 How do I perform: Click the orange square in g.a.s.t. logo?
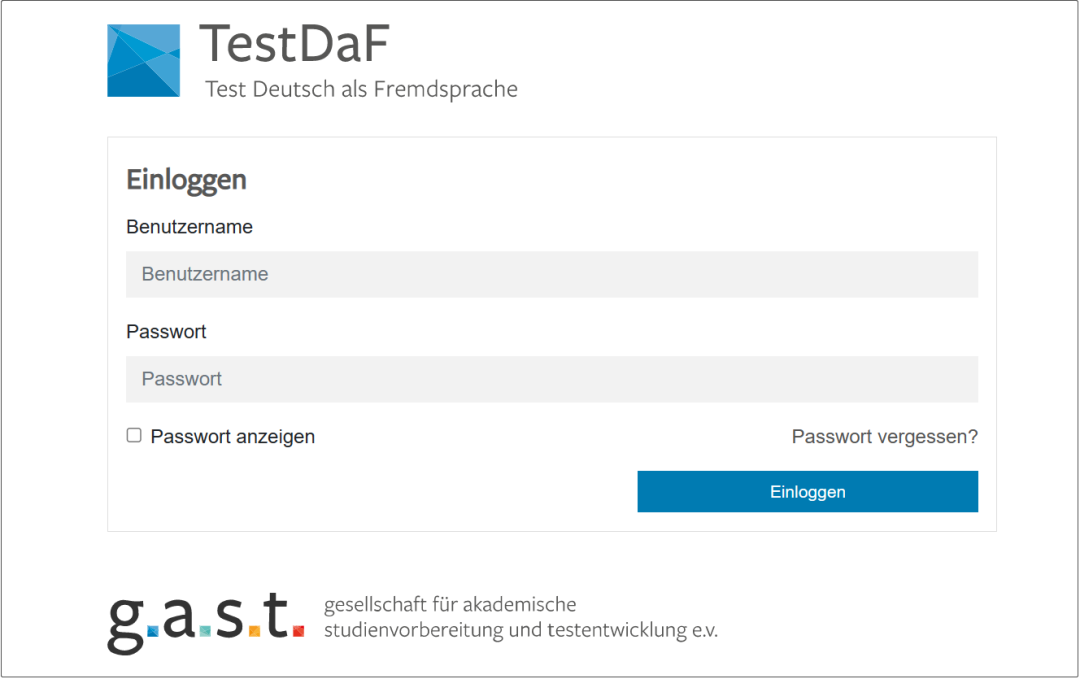tap(254, 631)
